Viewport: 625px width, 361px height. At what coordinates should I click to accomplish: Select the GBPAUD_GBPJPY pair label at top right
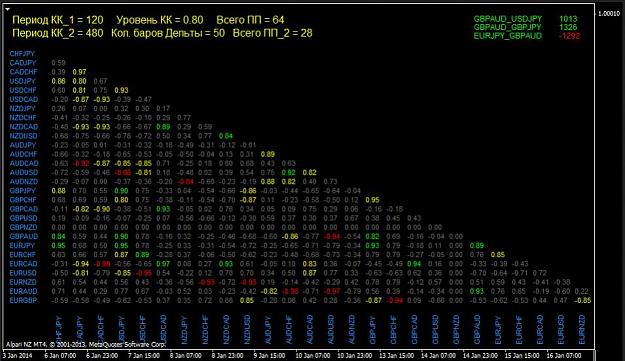pos(508,27)
